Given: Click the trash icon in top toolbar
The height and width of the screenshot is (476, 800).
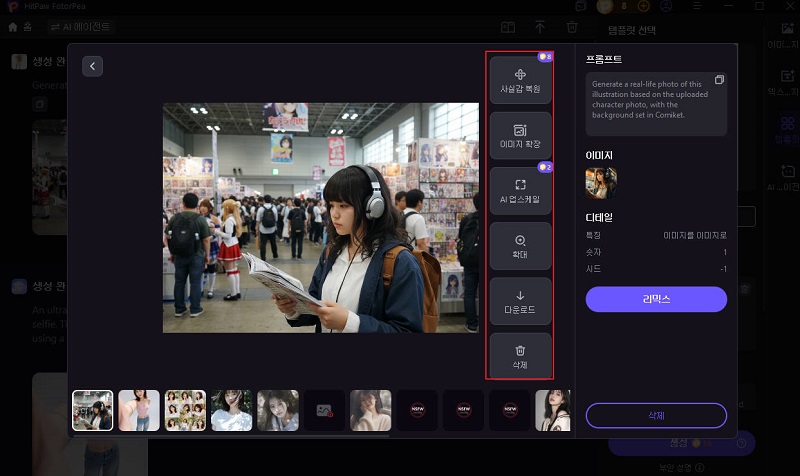Looking at the screenshot, I should pyautogui.click(x=572, y=27).
